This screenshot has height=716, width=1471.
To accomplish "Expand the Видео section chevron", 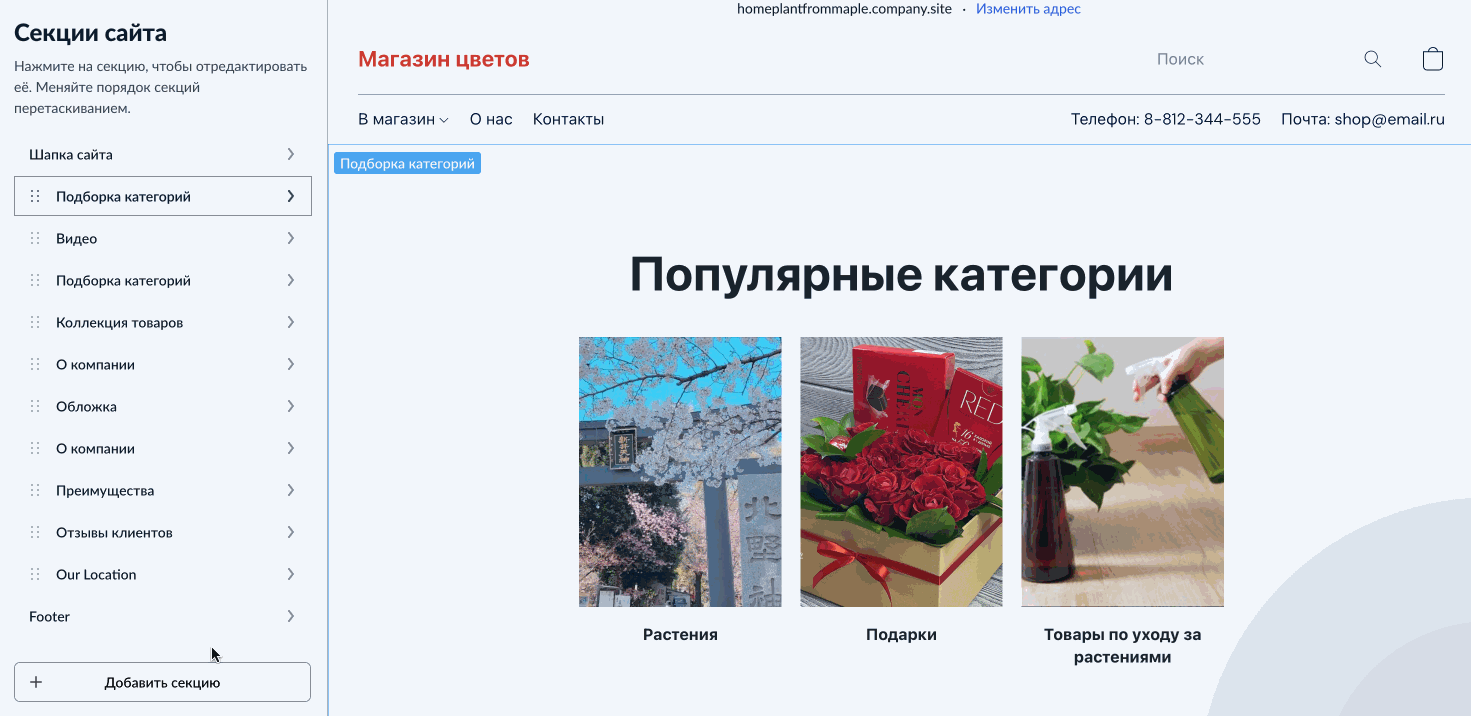I will (291, 238).
